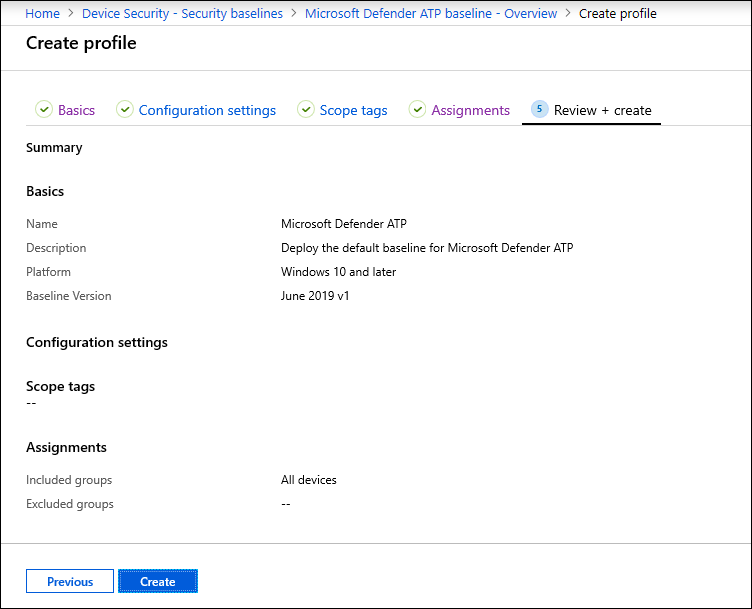Click the Create button
The height and width of the screenshot is (609, 752).
click(x=157, y=581)
